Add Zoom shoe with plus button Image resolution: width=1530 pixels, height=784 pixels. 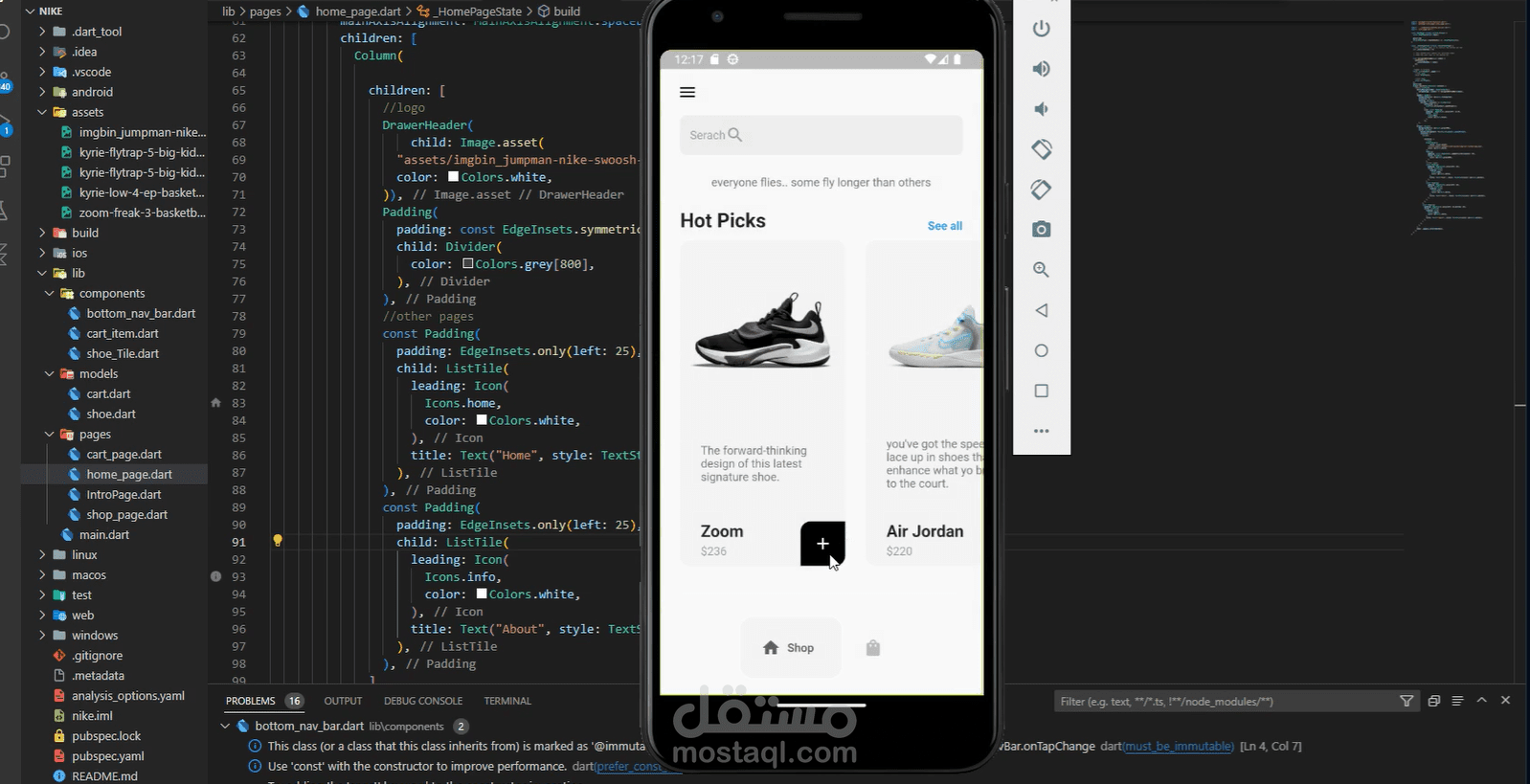pyautogui.click(x=822, y=544)
